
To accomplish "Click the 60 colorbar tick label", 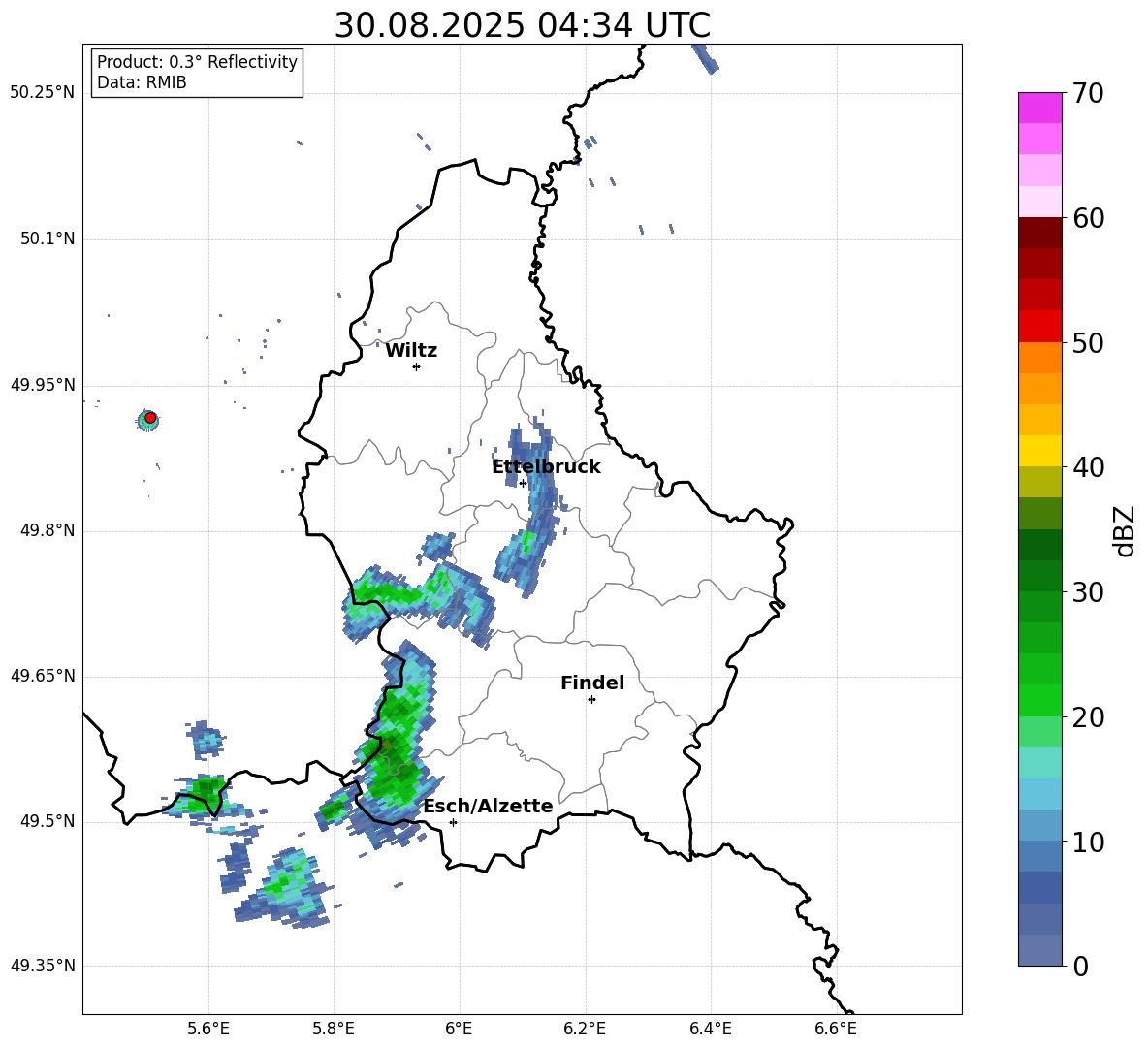I will point(1088,218).
